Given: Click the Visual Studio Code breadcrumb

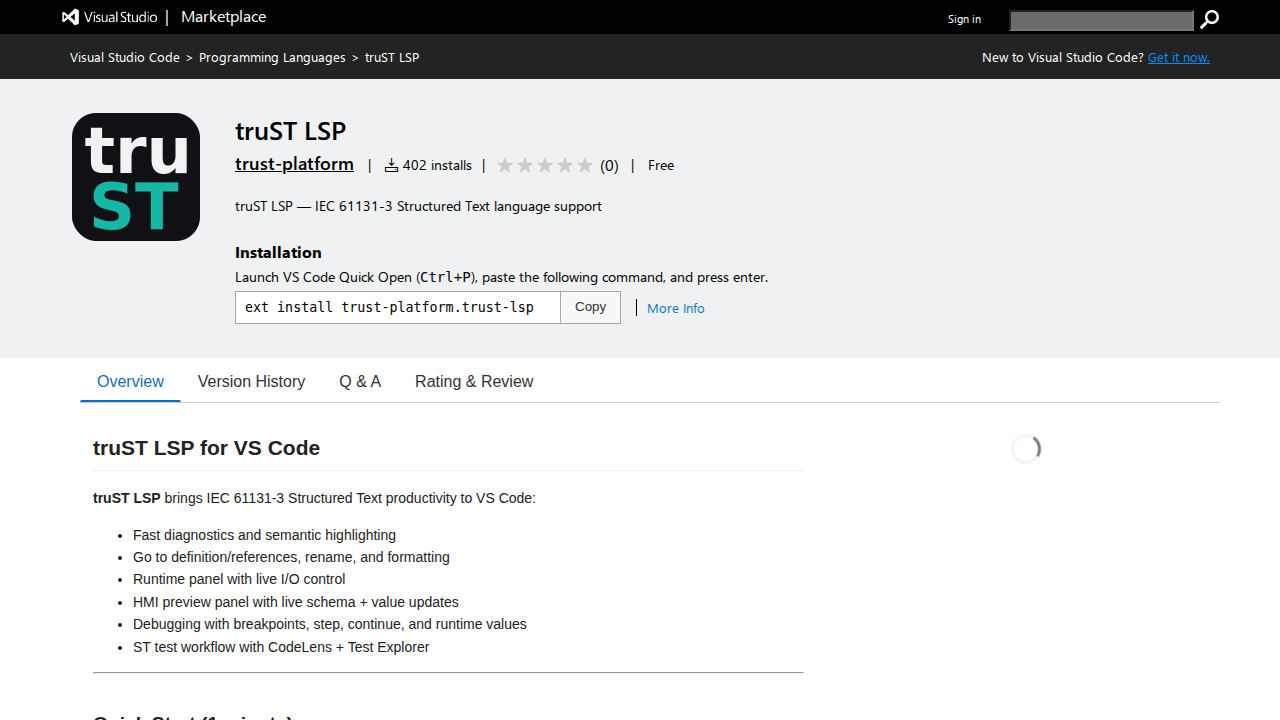Looking at the screenshot, I should click(x=124, y=57).
